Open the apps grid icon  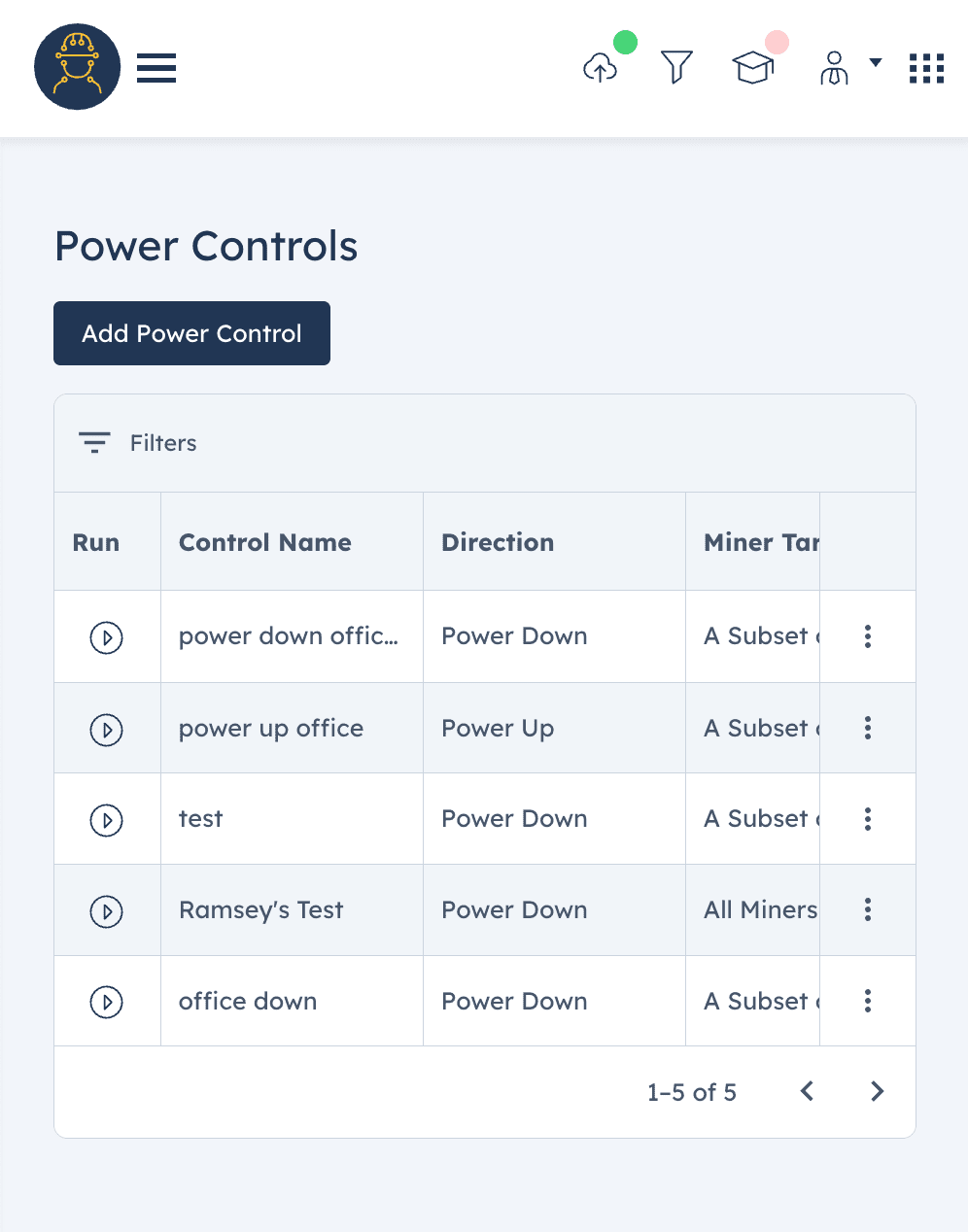(926, 68)
